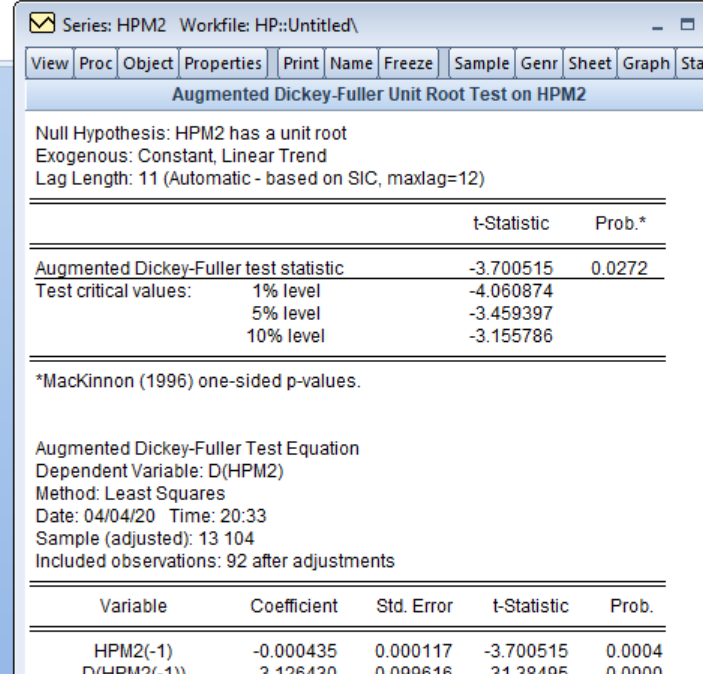Click the '5% level' label
The width and height of the screenshot is (703, 674).
point(286,313)
